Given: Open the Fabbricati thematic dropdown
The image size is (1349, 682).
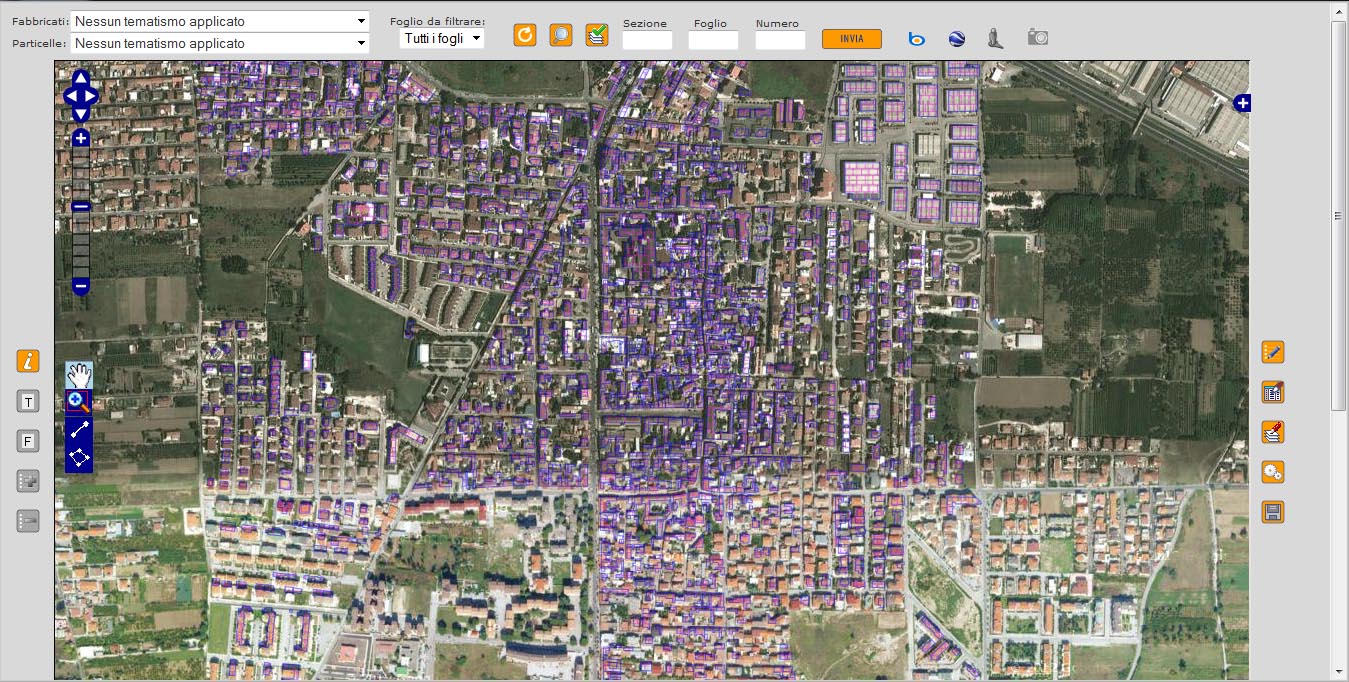Looking at the screenshot, I should coord(220,21).
